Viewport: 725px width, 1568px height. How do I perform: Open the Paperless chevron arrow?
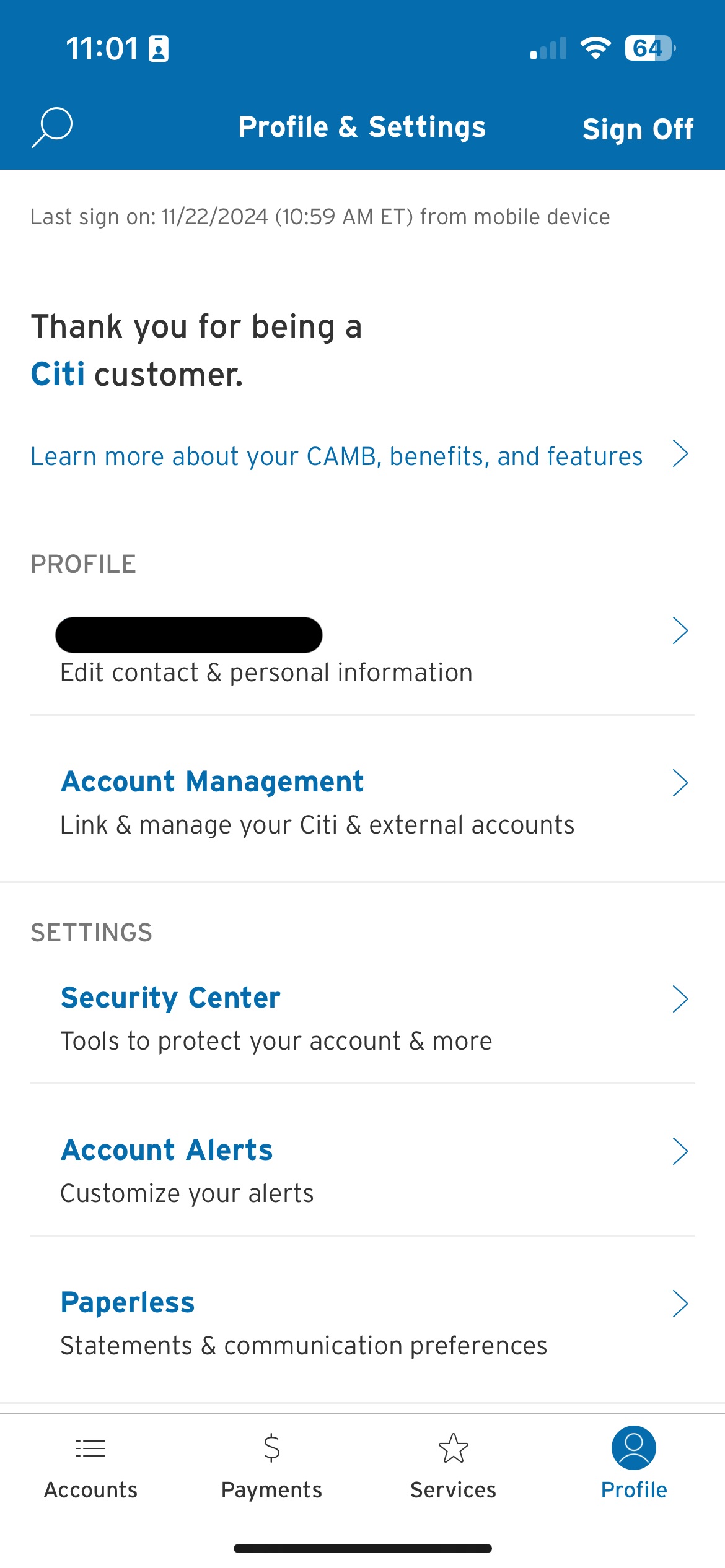[680, 1304]
